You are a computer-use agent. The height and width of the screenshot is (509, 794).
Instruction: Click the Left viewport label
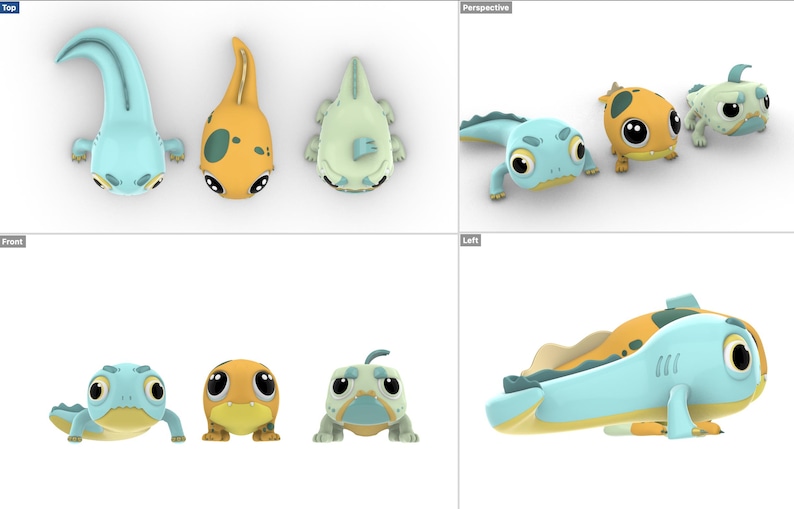(x=470, y=240)
